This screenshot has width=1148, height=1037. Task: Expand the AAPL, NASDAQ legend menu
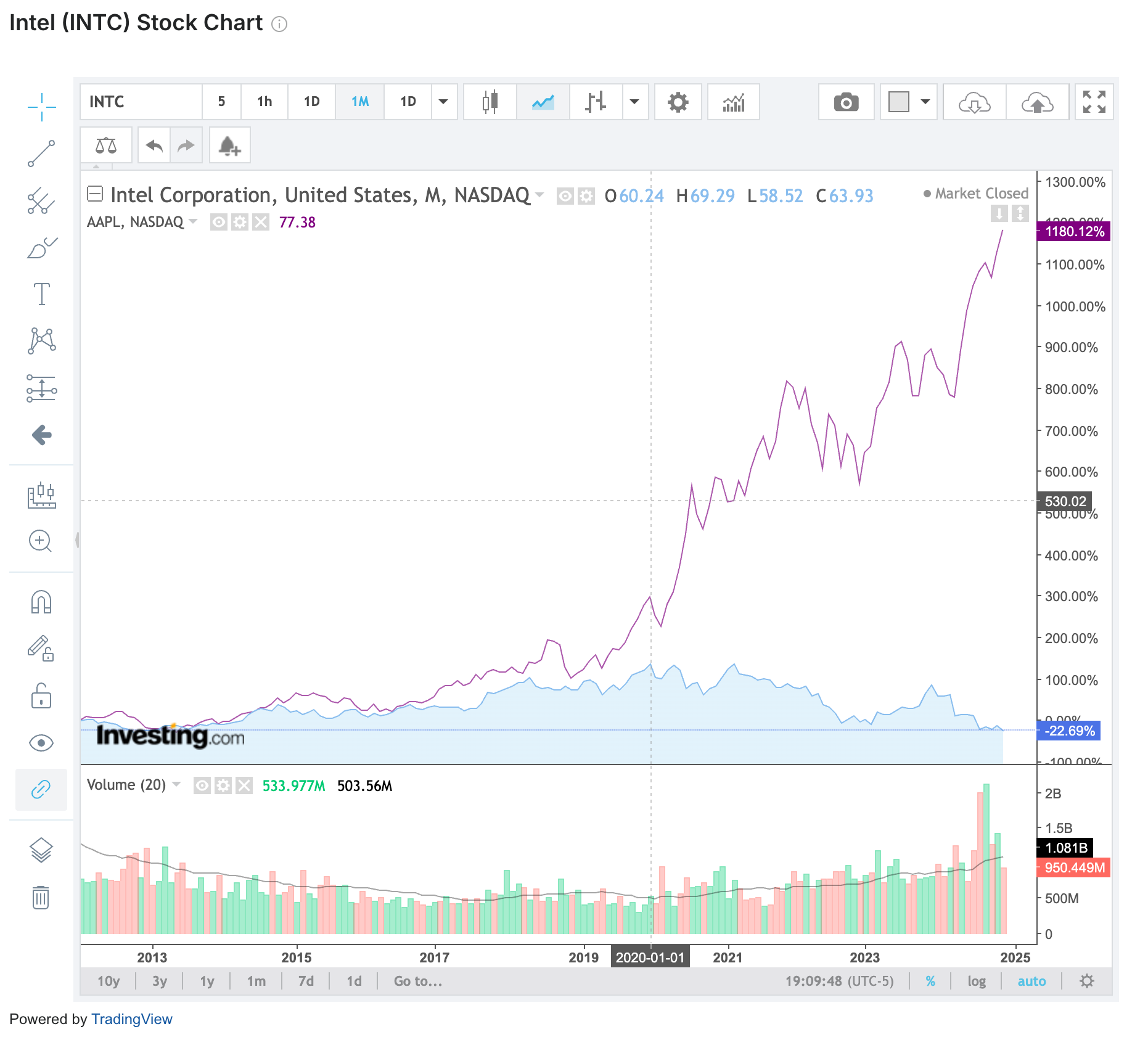point(193,221)
